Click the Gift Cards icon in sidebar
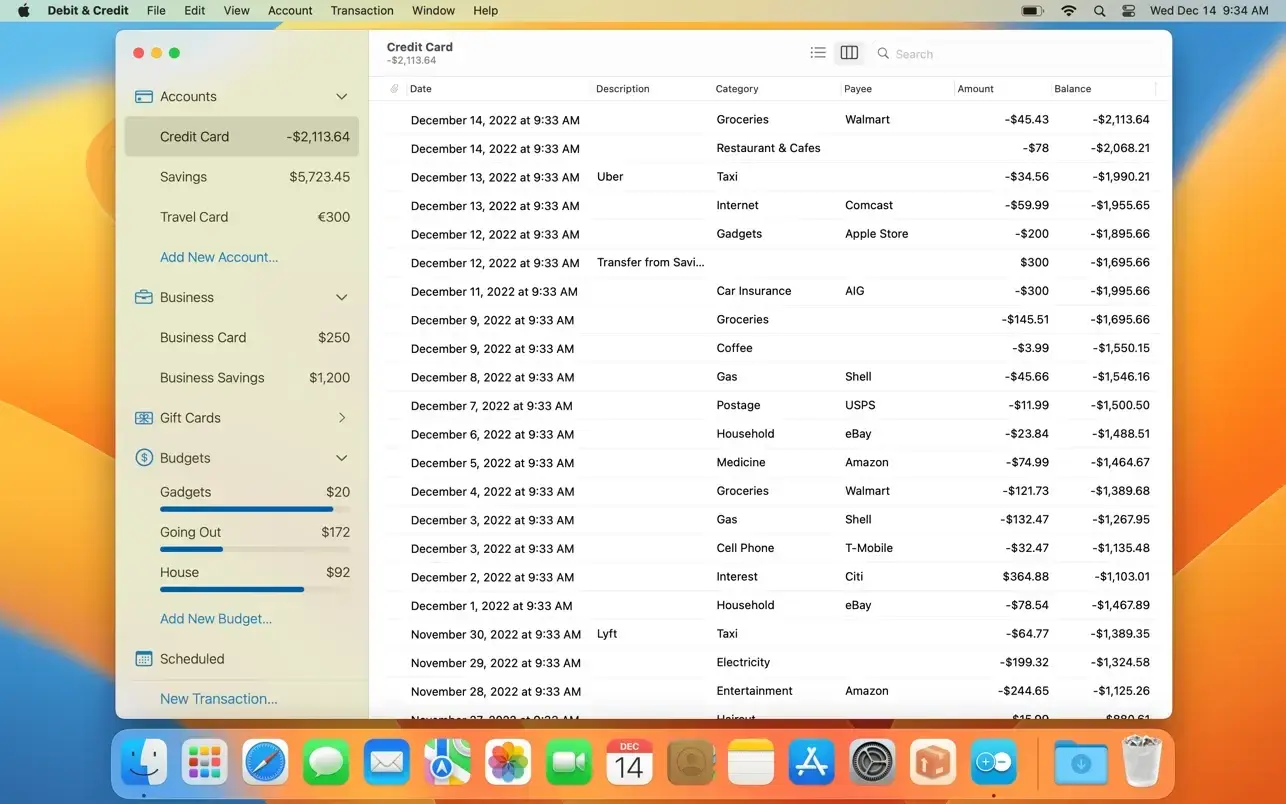1286x804 pixels. pyautogui.click(x=143, y=418)
